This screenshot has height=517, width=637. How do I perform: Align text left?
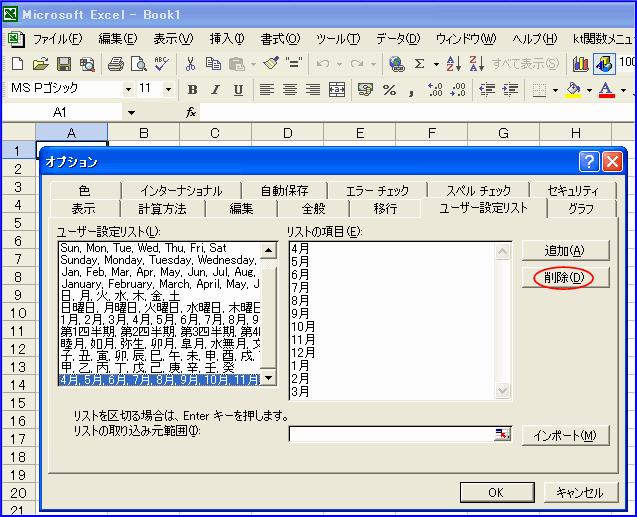(x=266, y=90)
